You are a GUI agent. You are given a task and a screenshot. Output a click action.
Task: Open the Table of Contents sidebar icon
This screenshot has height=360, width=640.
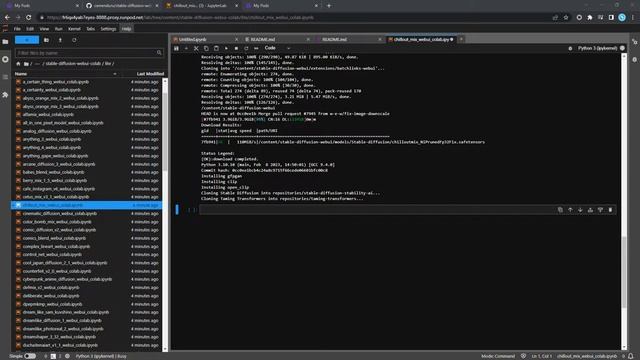click(5, 77)
